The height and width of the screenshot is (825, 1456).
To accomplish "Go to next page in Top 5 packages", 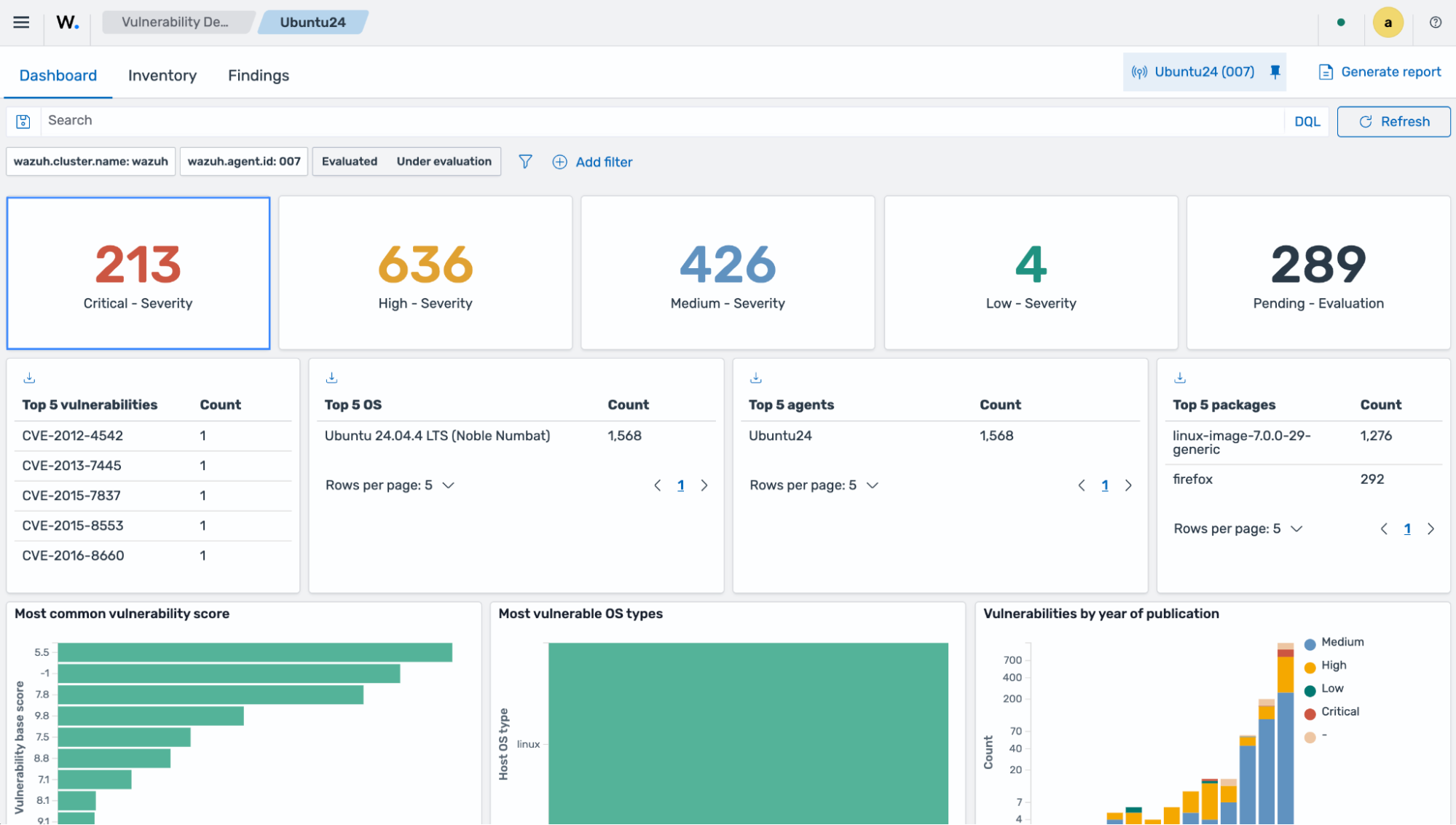I will (x=1431, y=529).
